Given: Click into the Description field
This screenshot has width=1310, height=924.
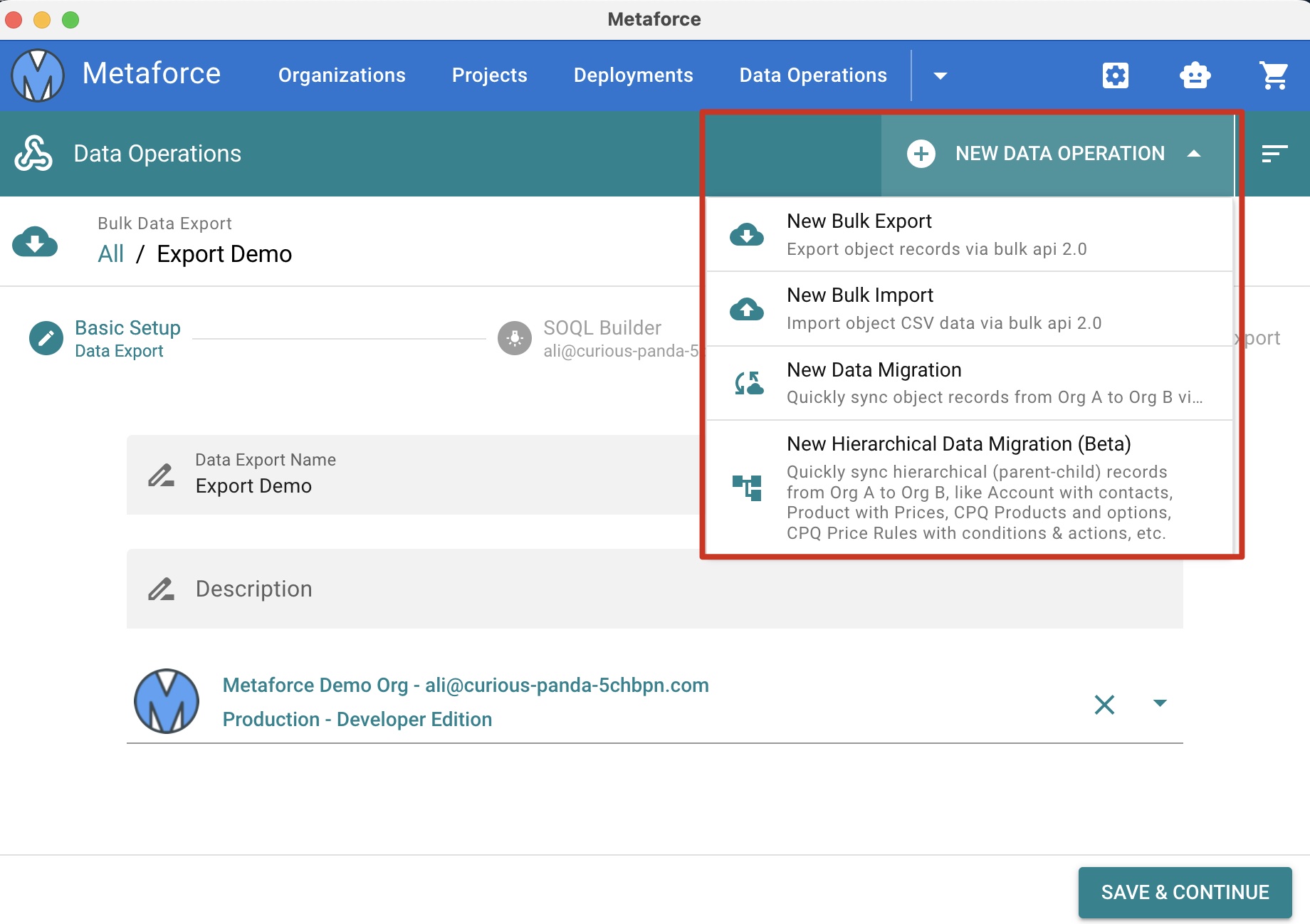Looking at the screenshot, I should [654, 589].
